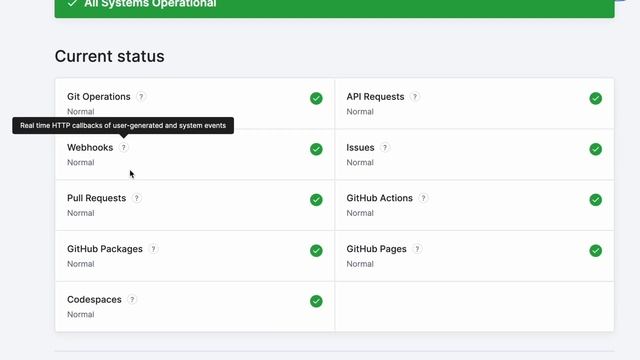This screenshot has width=640, height=360.
Task: Click the Git Operations component name
Action: click(99, 97)
